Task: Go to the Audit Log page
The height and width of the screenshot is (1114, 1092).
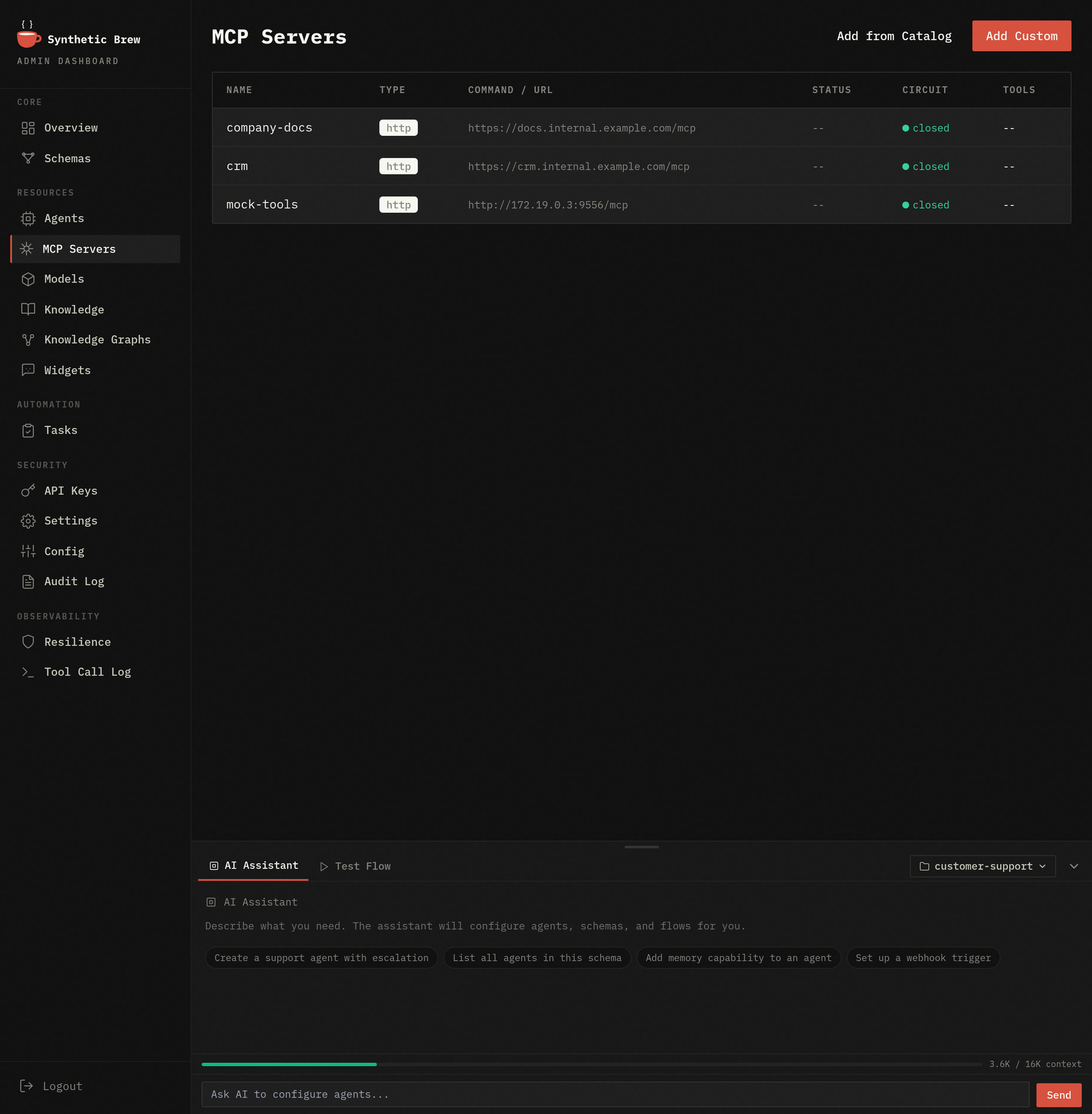Action: coord(95,581)
